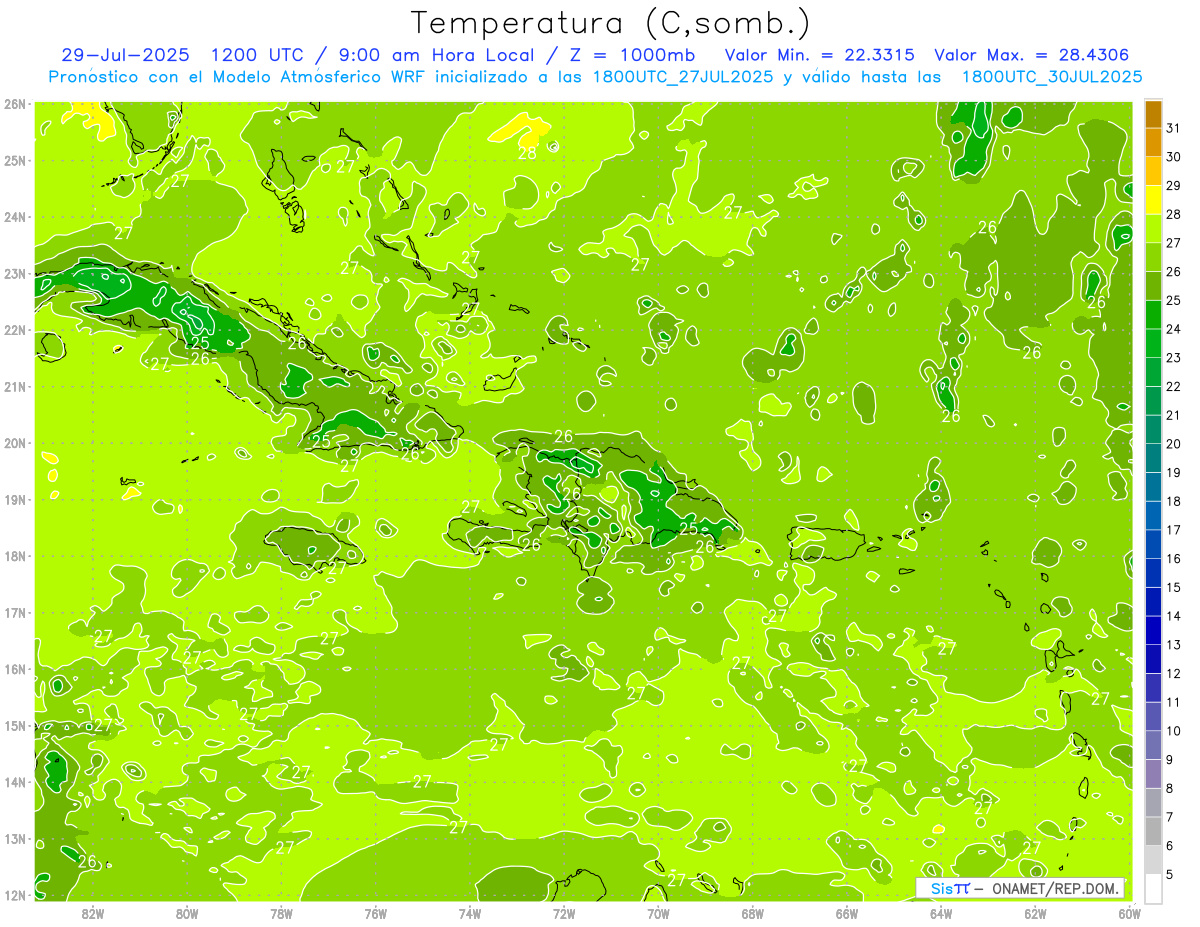This screenshot has width=1200, height=927.
Task: Click the "21N" latitude axis label
Action: [x=14, y=387]
